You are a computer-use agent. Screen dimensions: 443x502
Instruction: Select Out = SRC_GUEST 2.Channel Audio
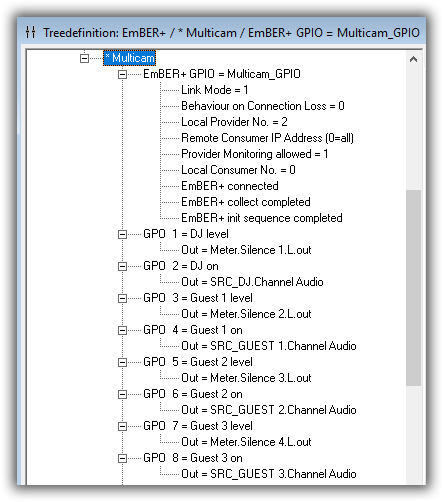pyautogui.click(x=269, y=410)
